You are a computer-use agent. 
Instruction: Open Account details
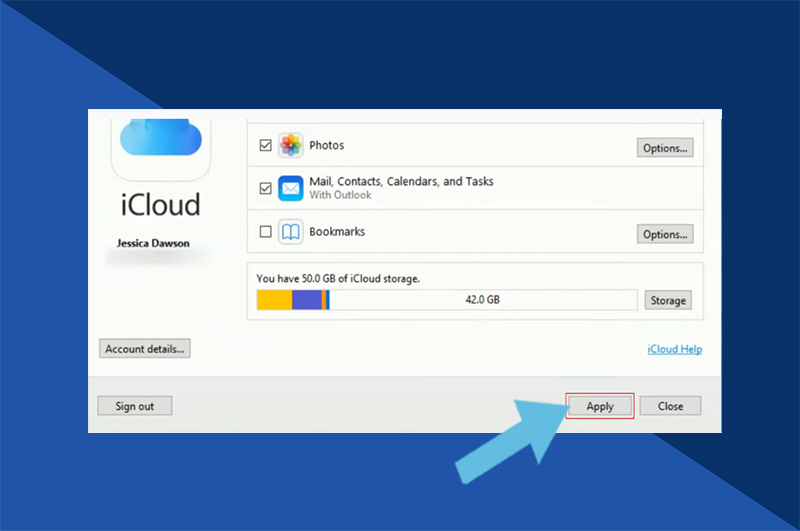coord(145,348)
